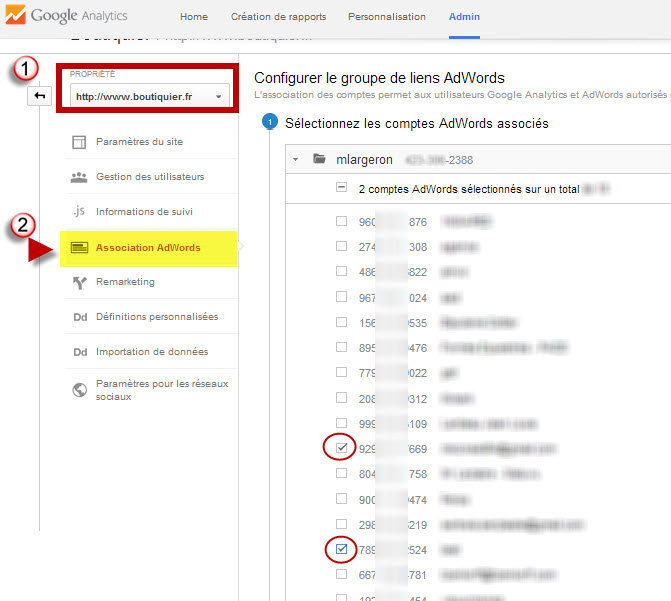Check the account ending 758
This screenshot has height=601, width=671.
[x=341, y=473]
